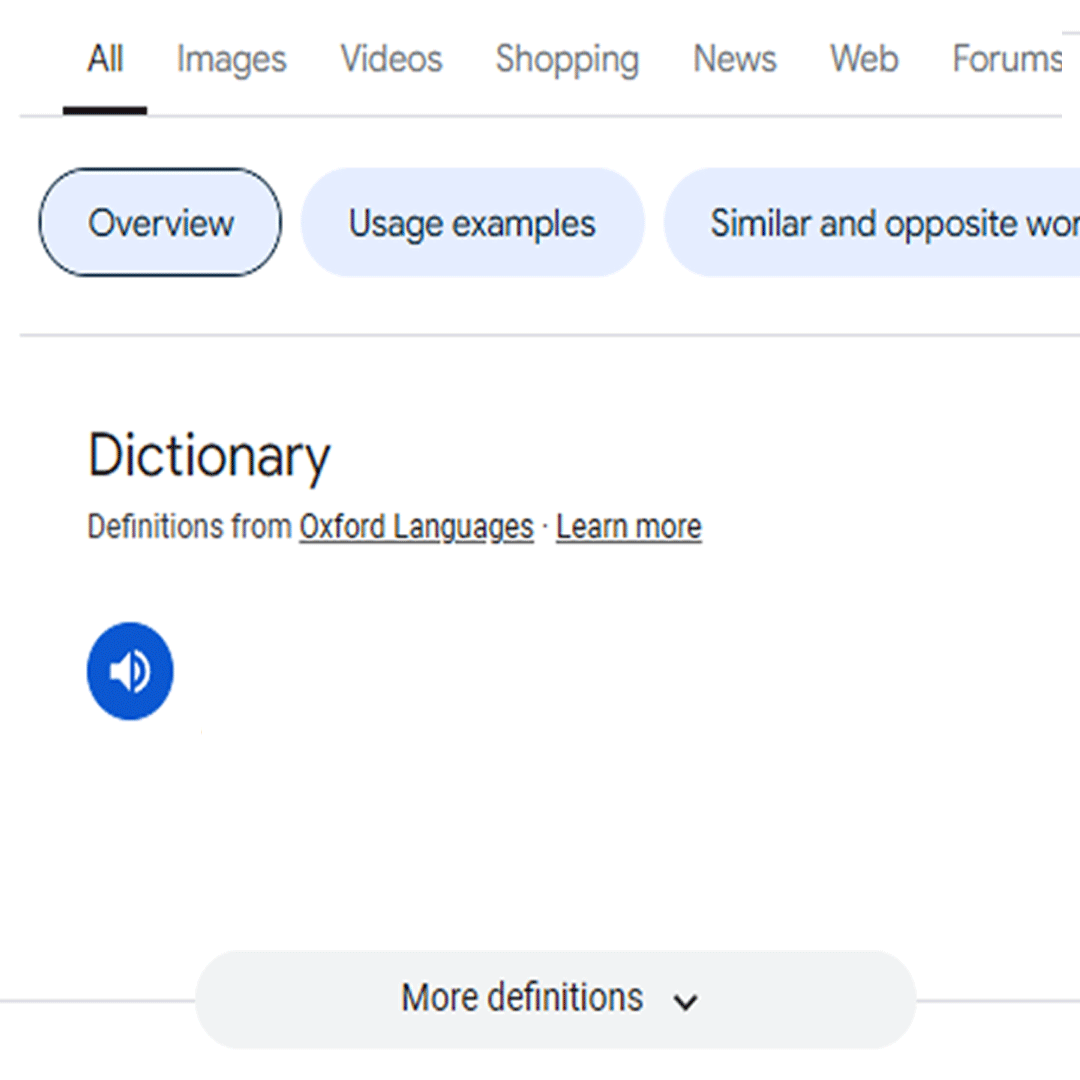
Task: Click the 'Definitions from' attribution text
Action: (x=190, y=527)
